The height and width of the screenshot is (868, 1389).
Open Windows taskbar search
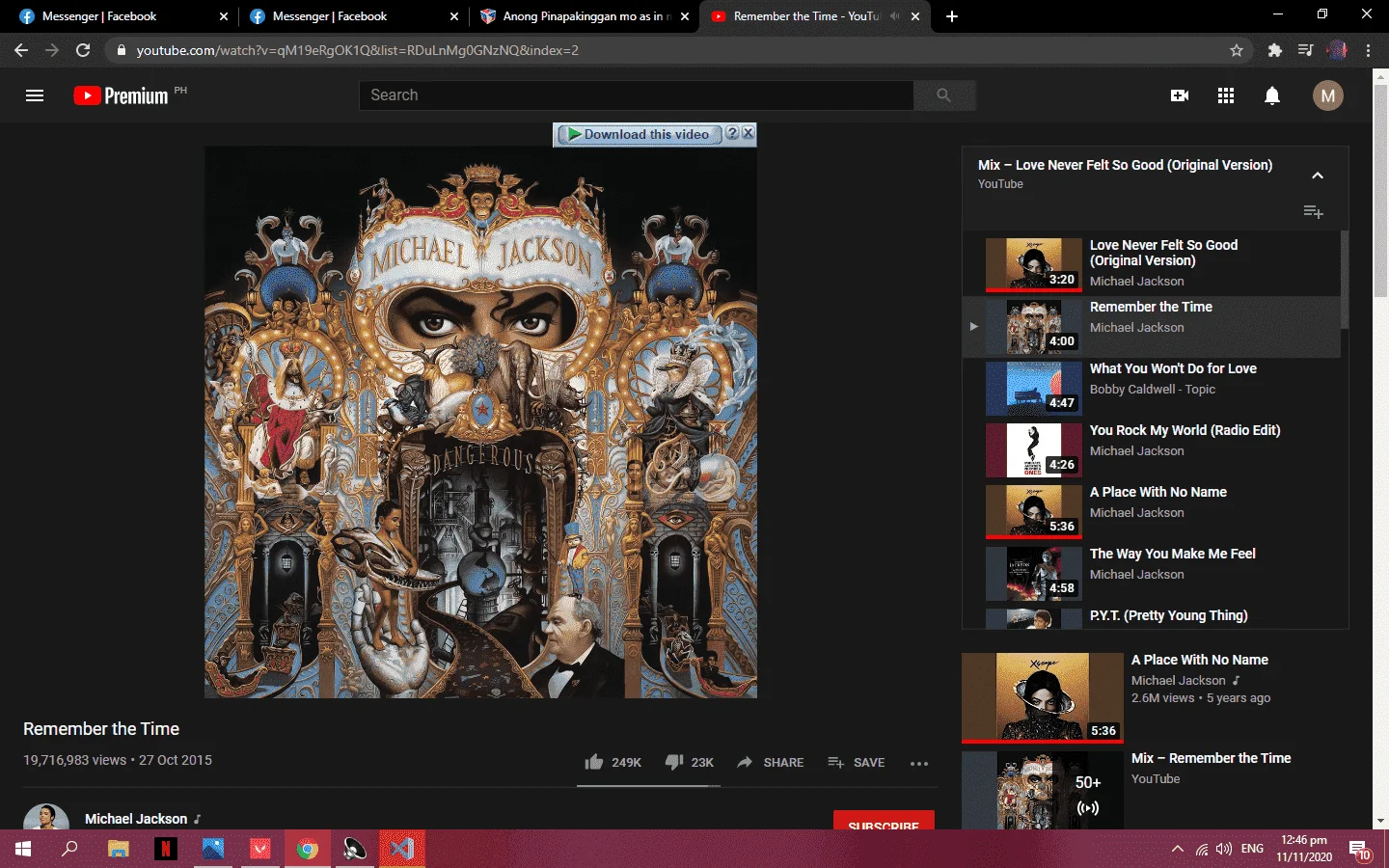click(x=69, y=849)
